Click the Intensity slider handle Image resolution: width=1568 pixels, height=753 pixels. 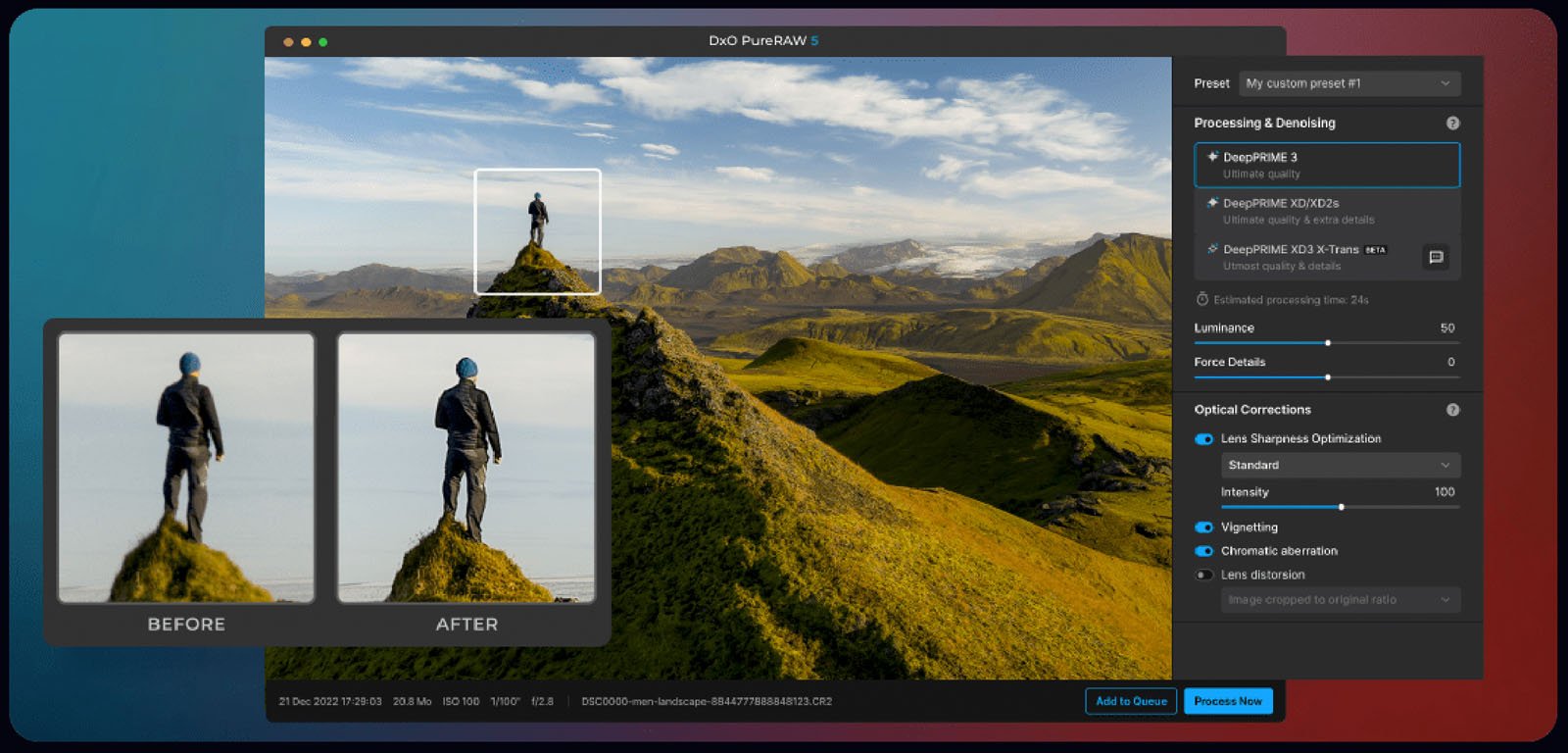point(1341,507)
